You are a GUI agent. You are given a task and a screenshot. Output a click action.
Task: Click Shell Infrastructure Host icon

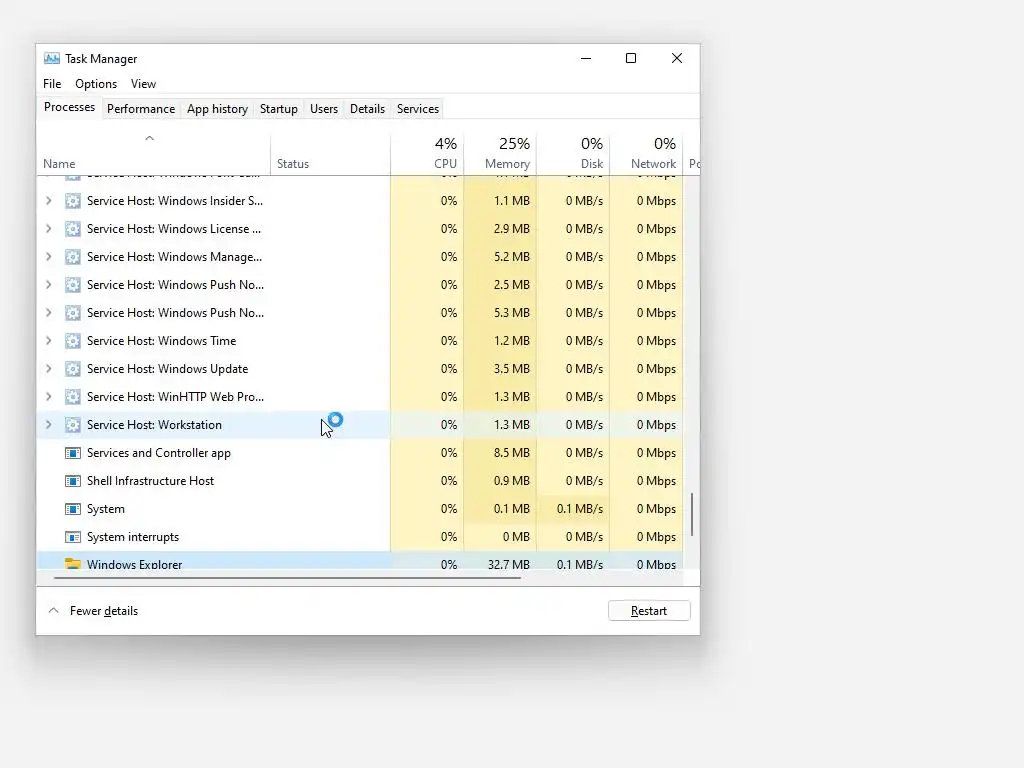[72, 481]
